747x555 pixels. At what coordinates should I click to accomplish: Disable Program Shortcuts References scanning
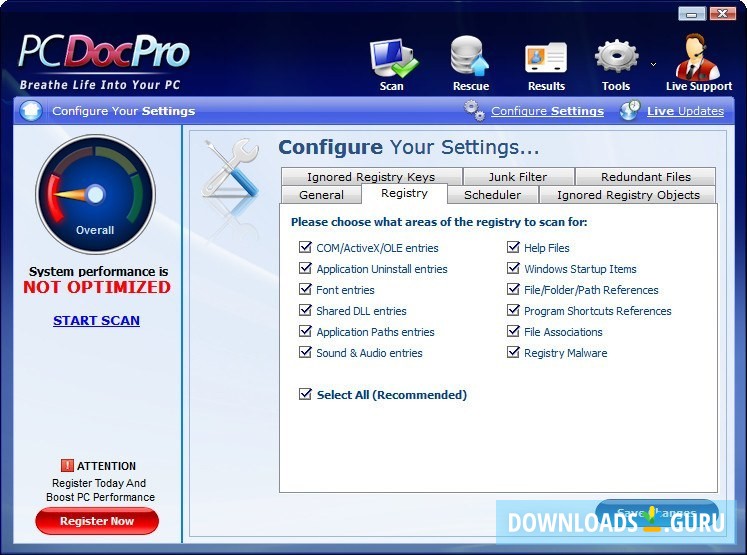513,310
